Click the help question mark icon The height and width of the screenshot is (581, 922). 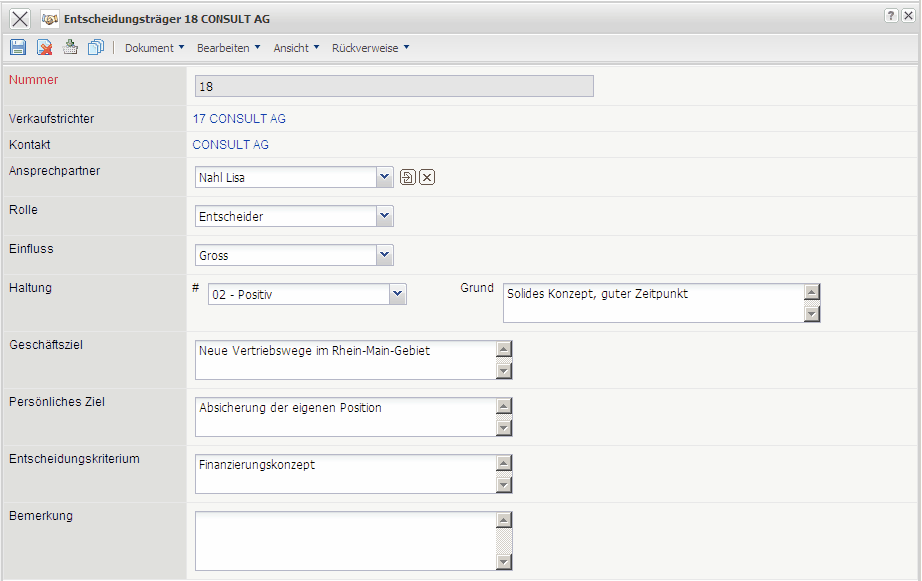coord(890,17)
